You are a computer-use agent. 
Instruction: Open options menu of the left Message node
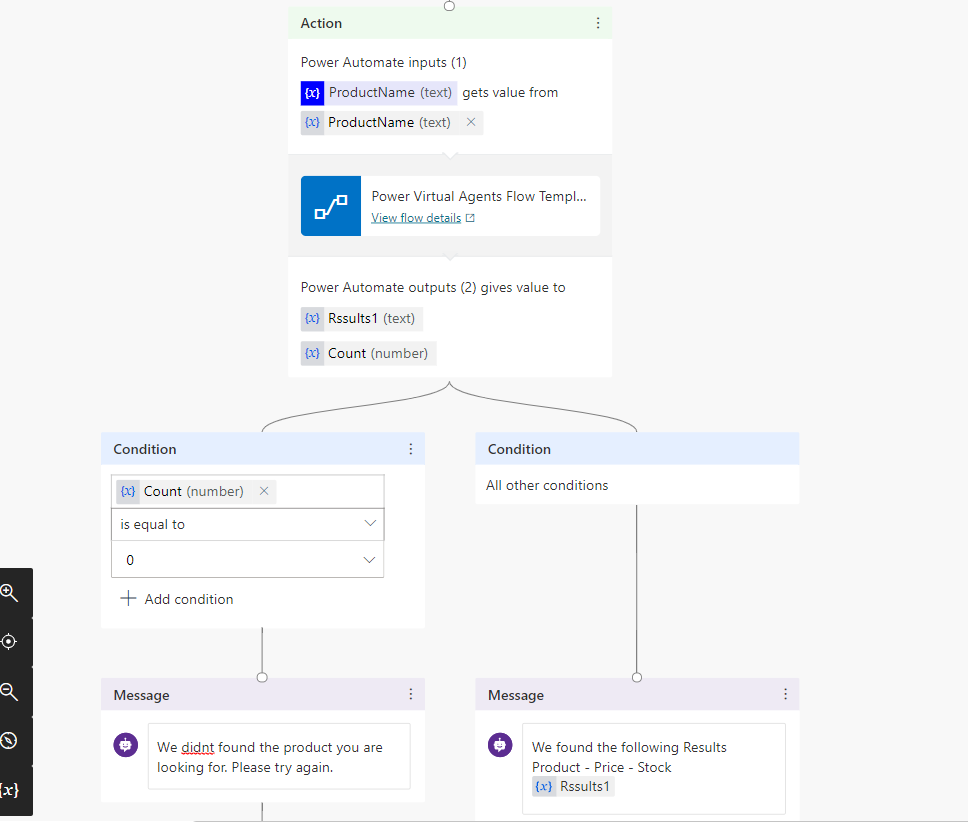coord(410,695)
